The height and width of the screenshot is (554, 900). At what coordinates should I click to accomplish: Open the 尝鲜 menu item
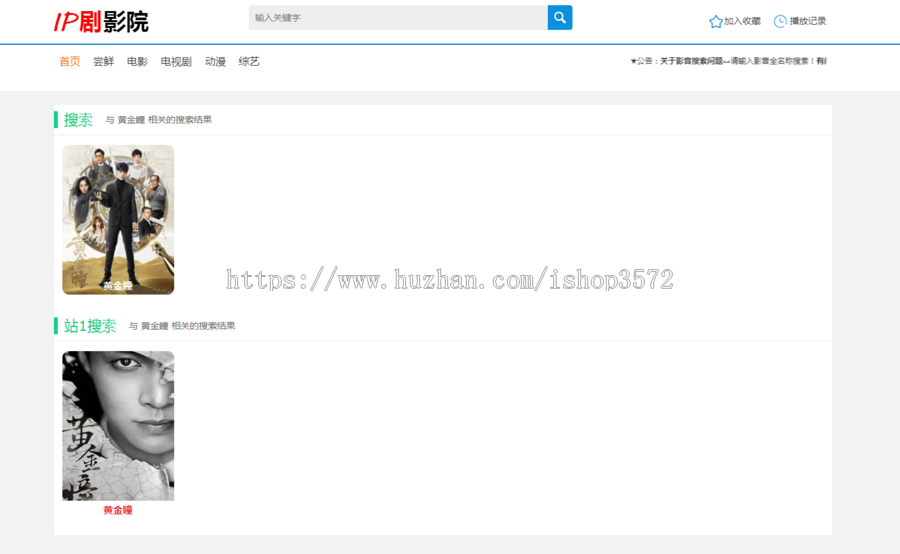coord(103,61)
